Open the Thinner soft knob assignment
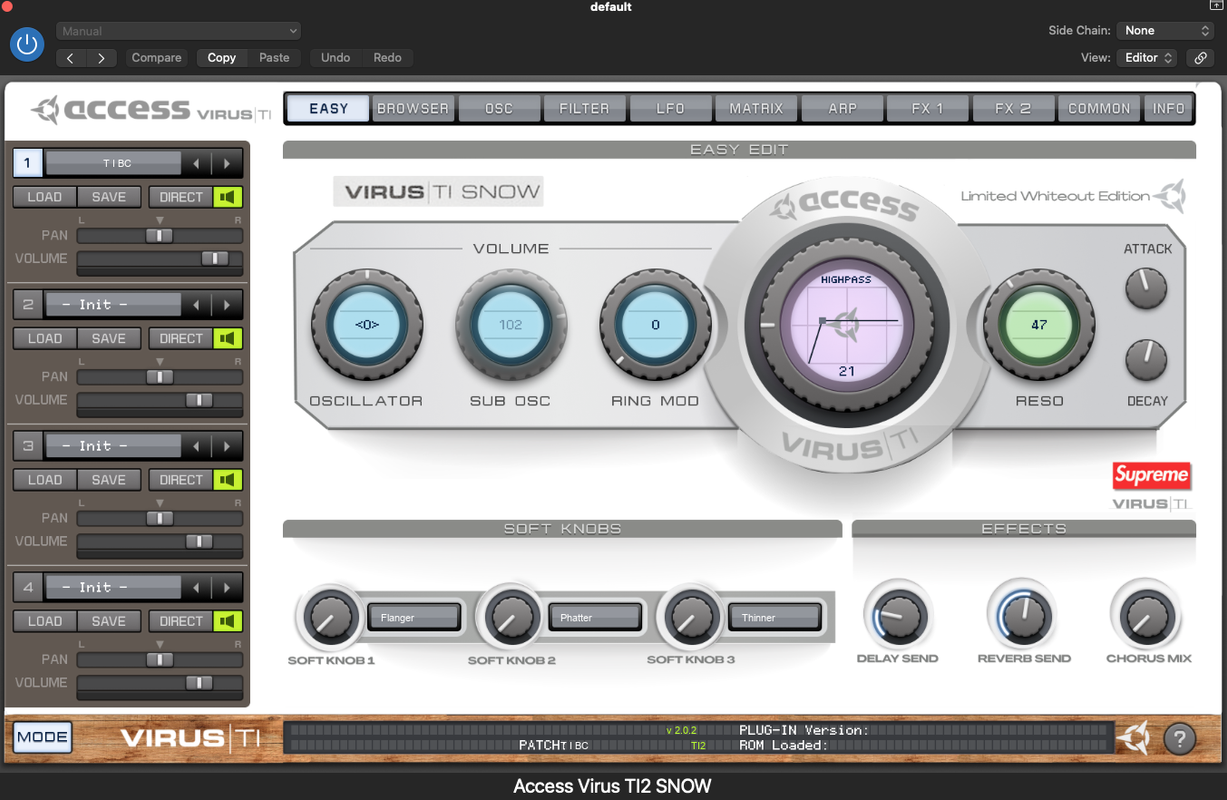 775,618
